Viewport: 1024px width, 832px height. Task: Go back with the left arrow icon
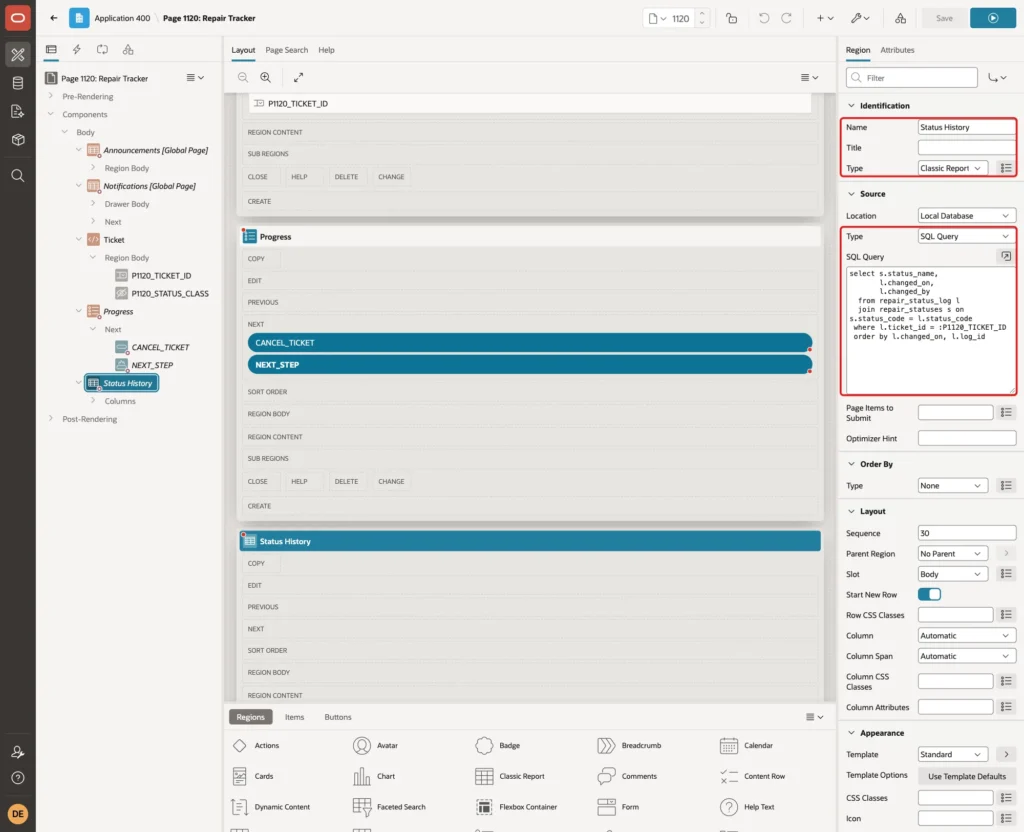(x=54, y=18)
